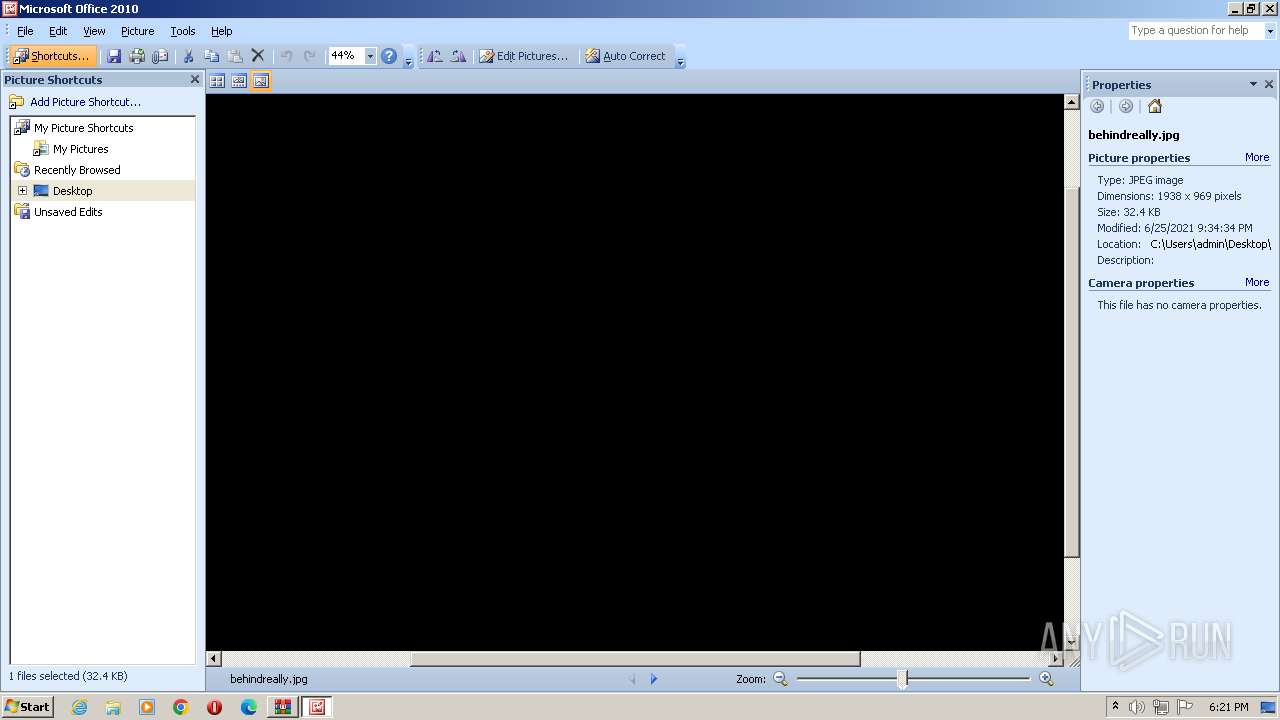Open Google Chrome from taskbar
The height and width of the screenshot is (720, 1280).
pyautogui.click(x=181, y=707)
